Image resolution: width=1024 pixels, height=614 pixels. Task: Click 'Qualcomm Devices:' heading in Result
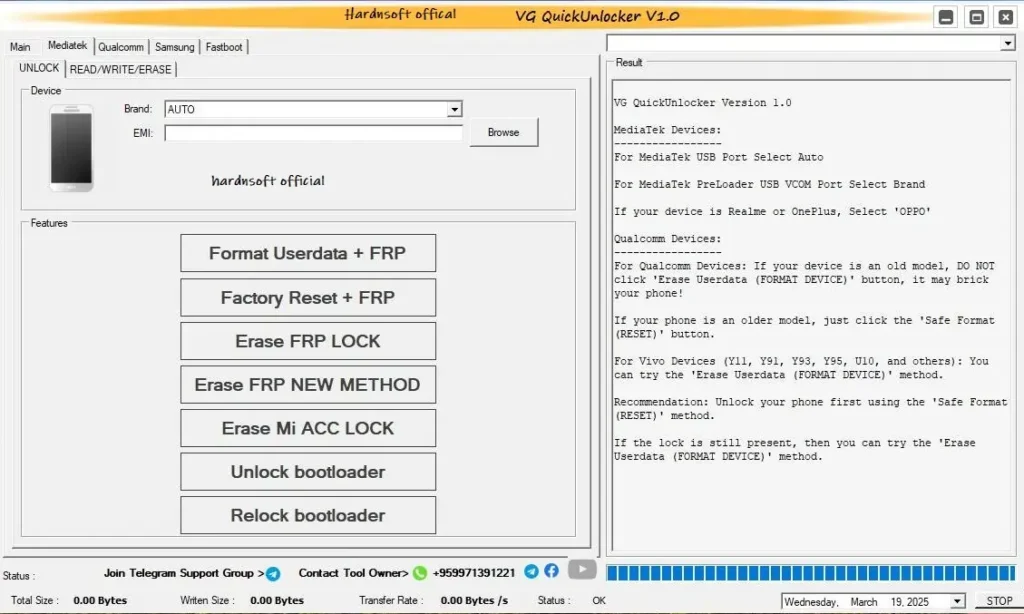[x=667, y=239]
